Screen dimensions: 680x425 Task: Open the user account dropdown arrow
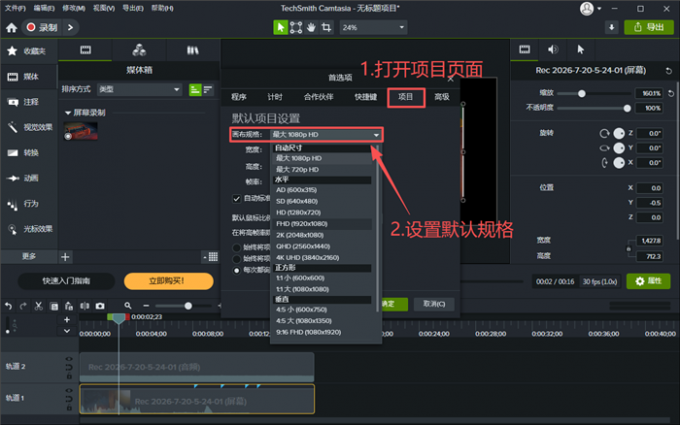[599, 8]
